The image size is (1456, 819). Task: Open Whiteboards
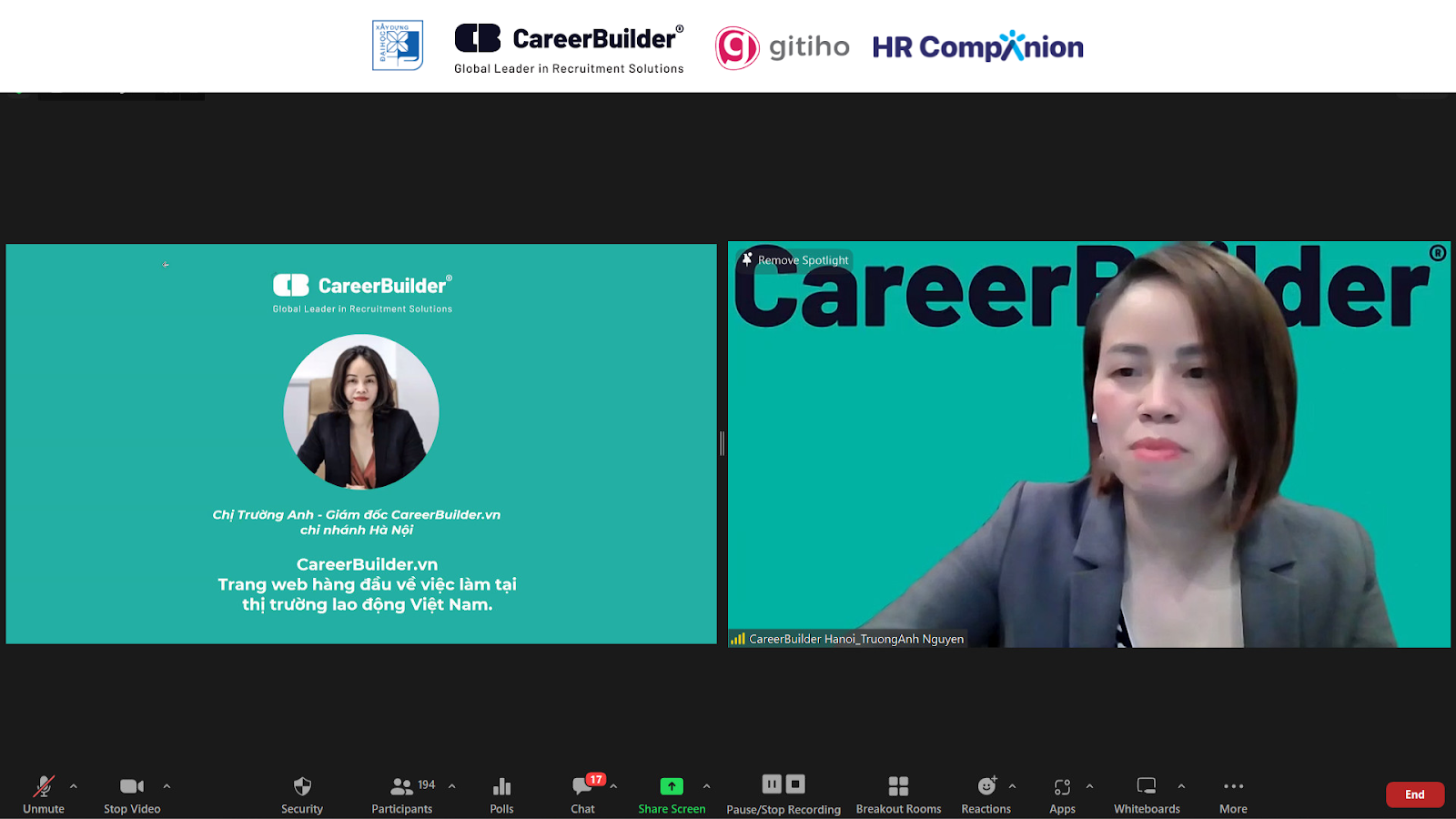[x=1147, y=794]
